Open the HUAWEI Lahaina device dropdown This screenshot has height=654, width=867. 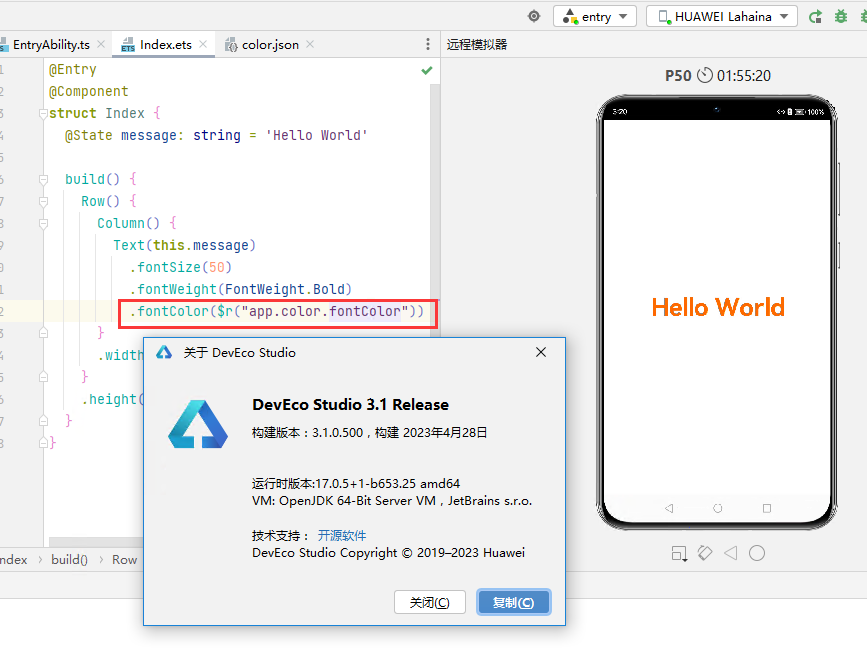[722, 16]
